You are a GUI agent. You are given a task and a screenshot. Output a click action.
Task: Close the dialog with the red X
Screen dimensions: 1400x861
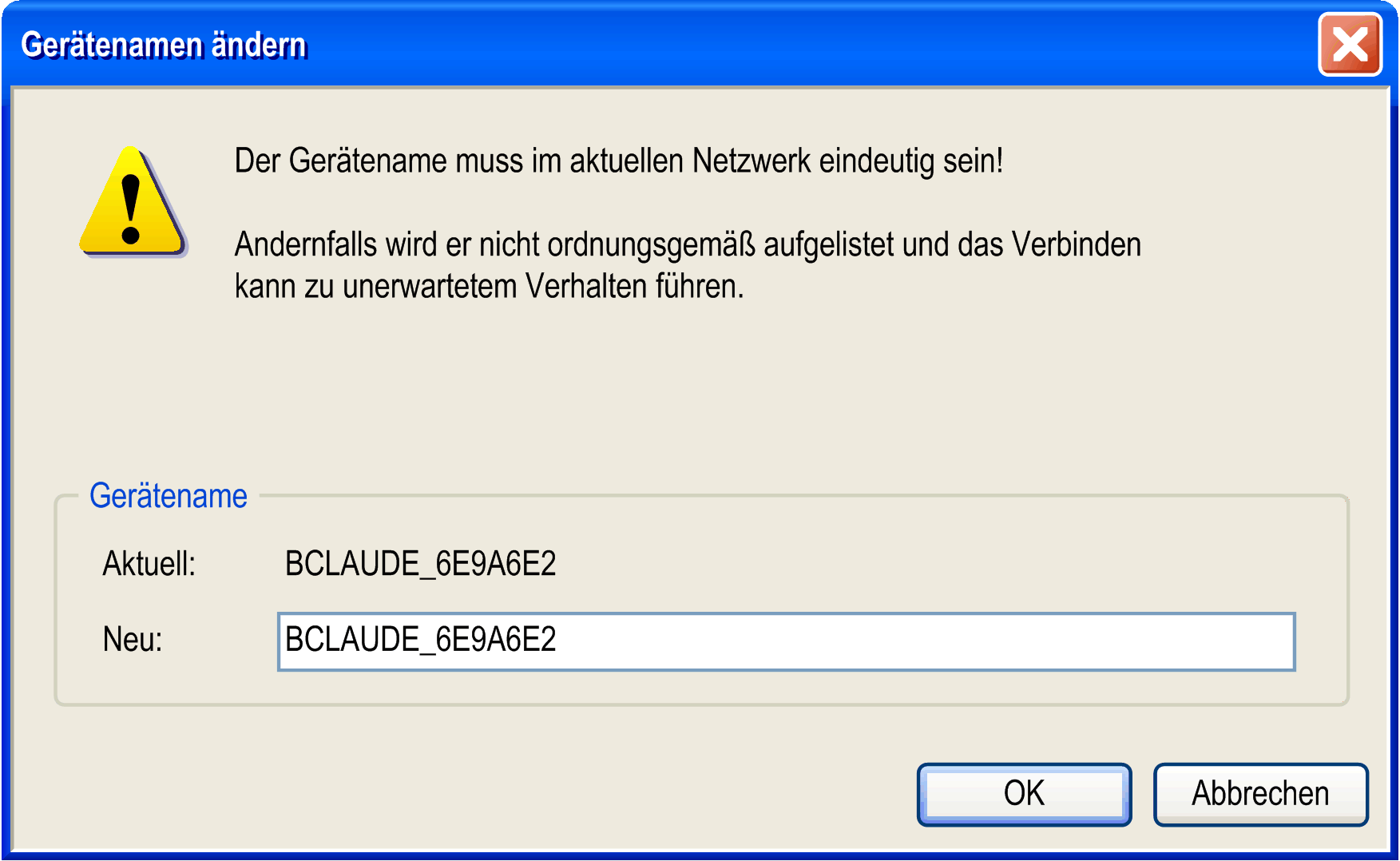click(1350, 45)
